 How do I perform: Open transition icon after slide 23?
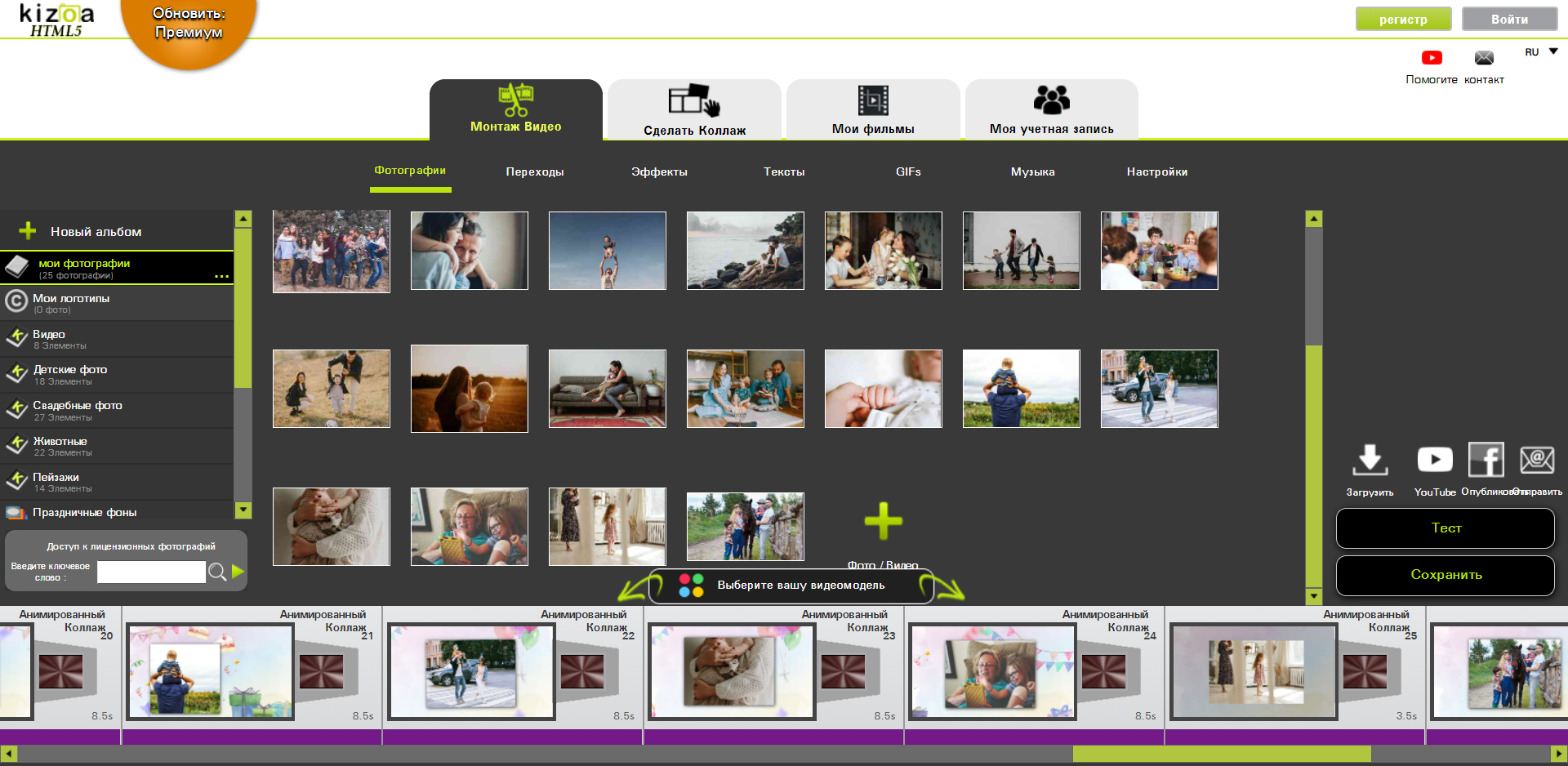click(x=843, y=672)
